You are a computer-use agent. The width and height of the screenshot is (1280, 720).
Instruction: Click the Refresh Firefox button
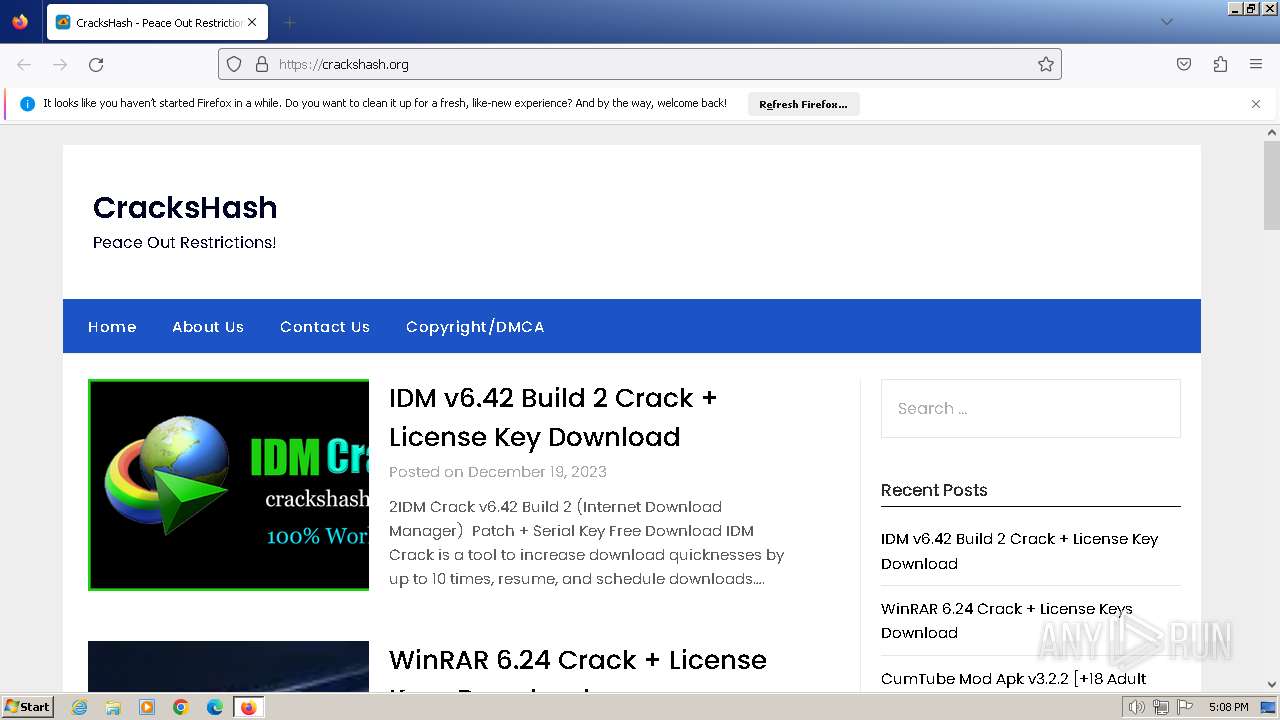pyautogui.click(x=803, y=104)
